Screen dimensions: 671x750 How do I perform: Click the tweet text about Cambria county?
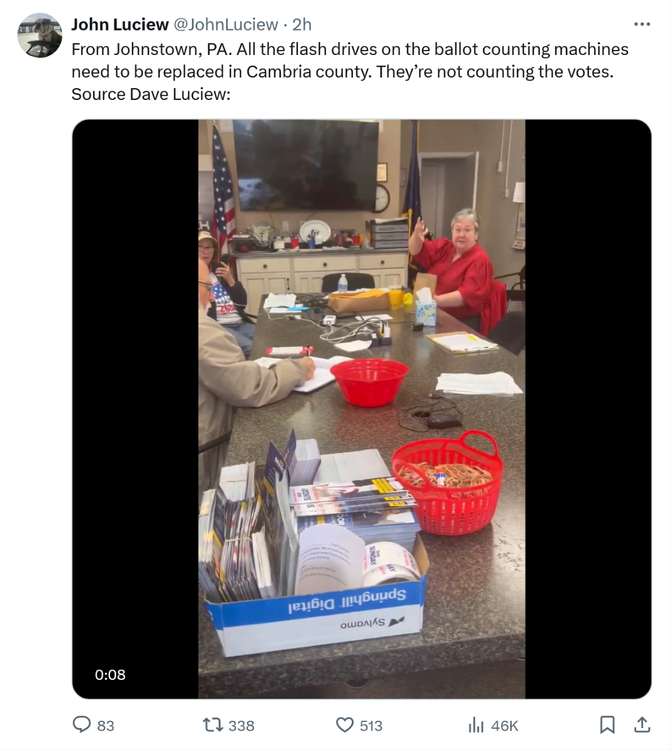(x=350, y=71)
